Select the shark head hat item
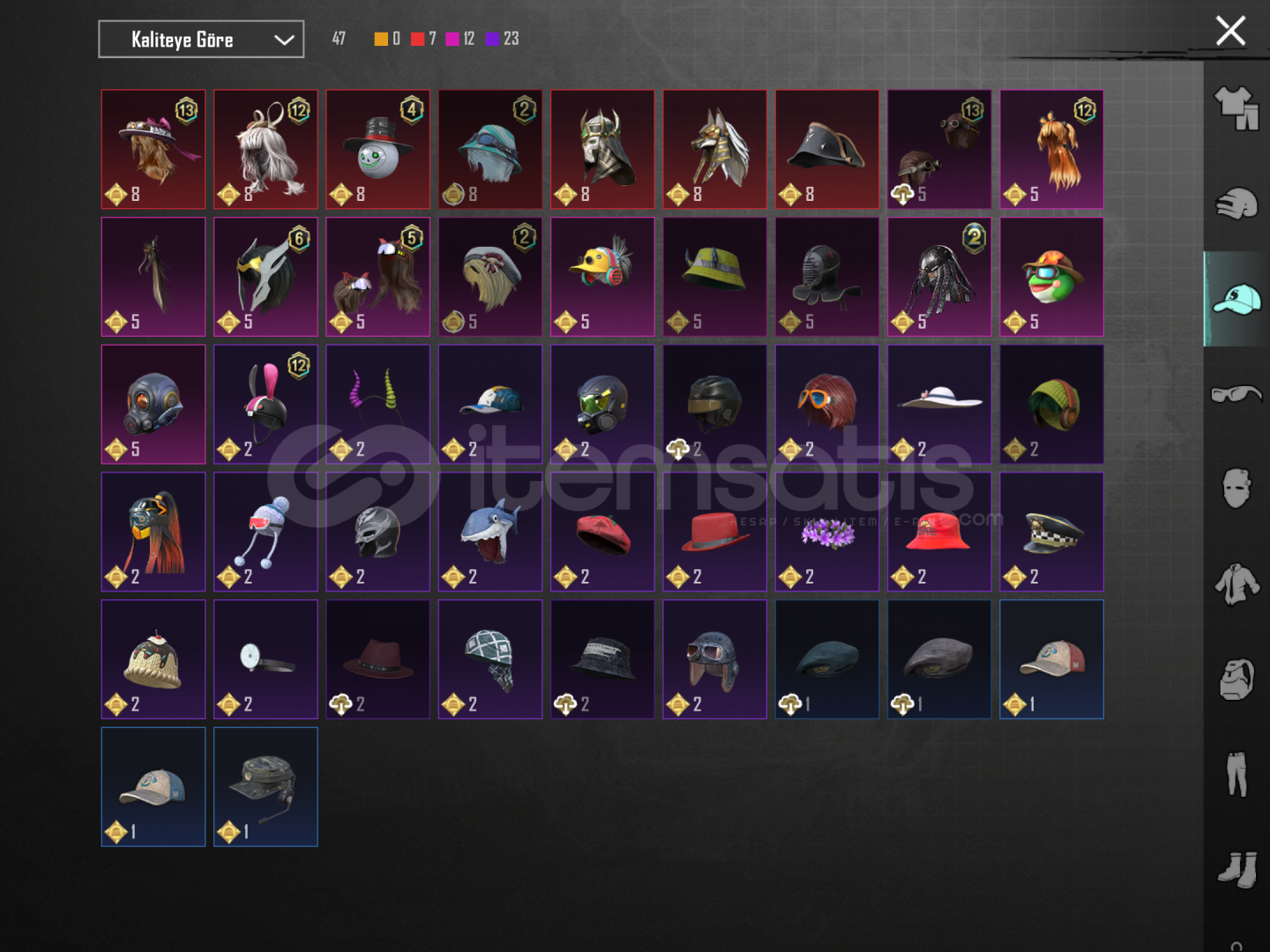The width and height of the screenshot is (1270, 952). 490,532
